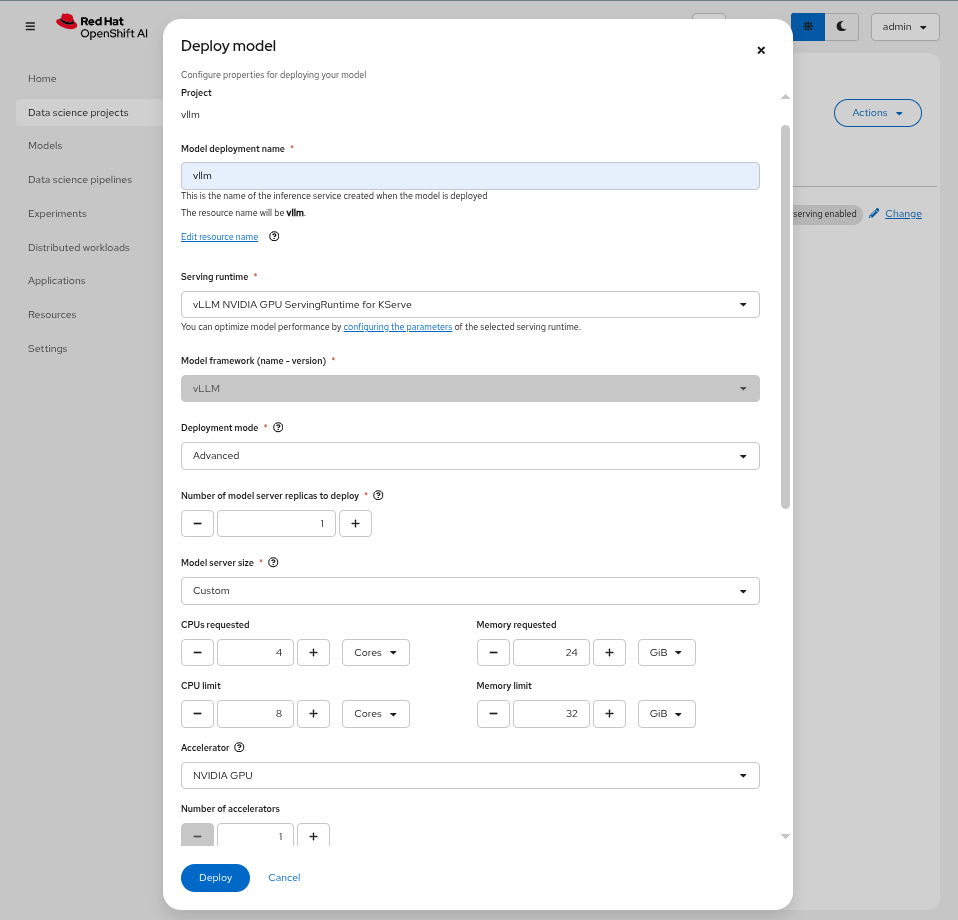
Task: Open Experiments in sidebar
Action: point(57,214)
